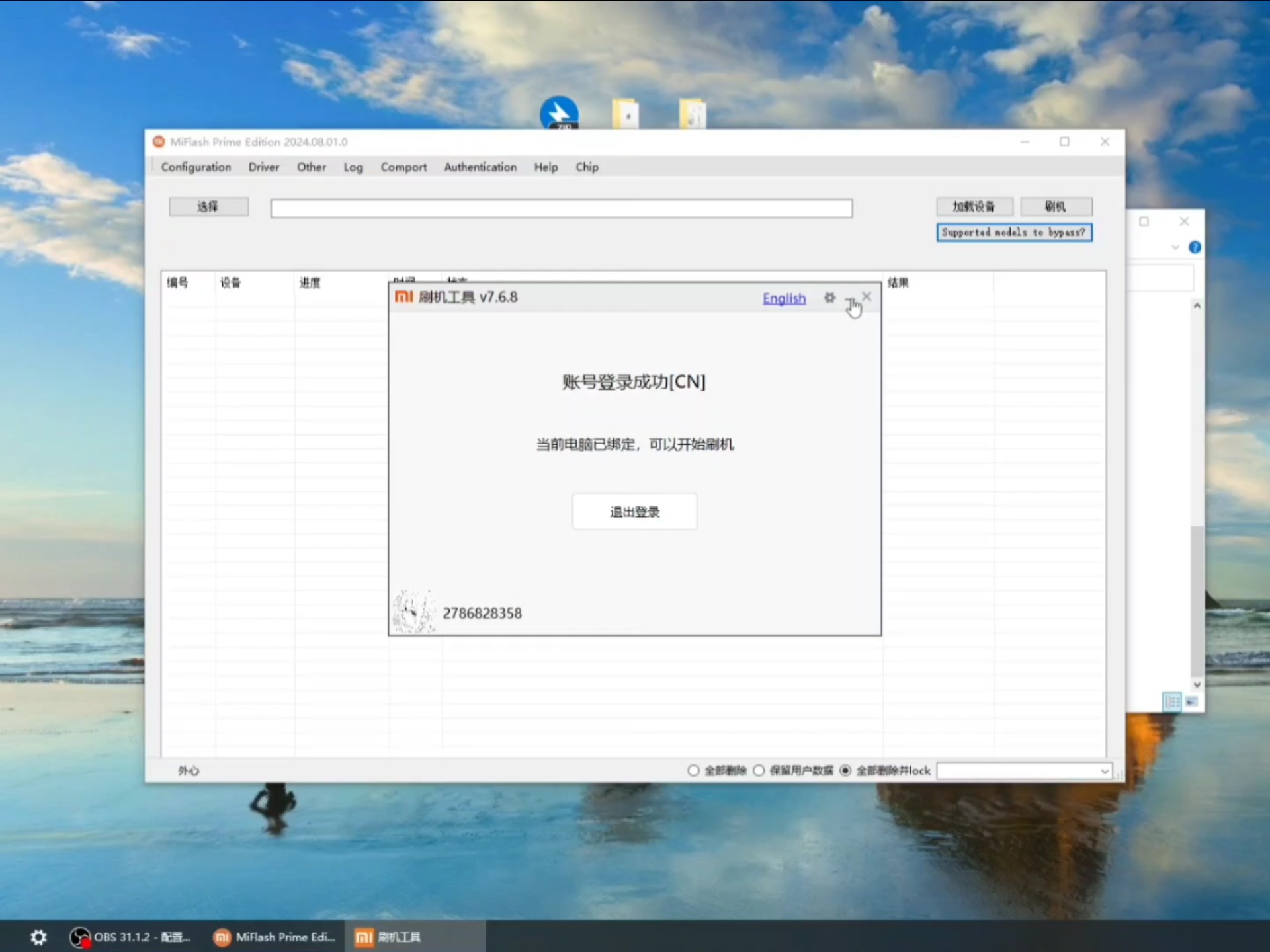The width and height of the screenshot is (1270, 952).
Task: Click scroll-down arrow in background window
Action: click(x=1197, y=685)
